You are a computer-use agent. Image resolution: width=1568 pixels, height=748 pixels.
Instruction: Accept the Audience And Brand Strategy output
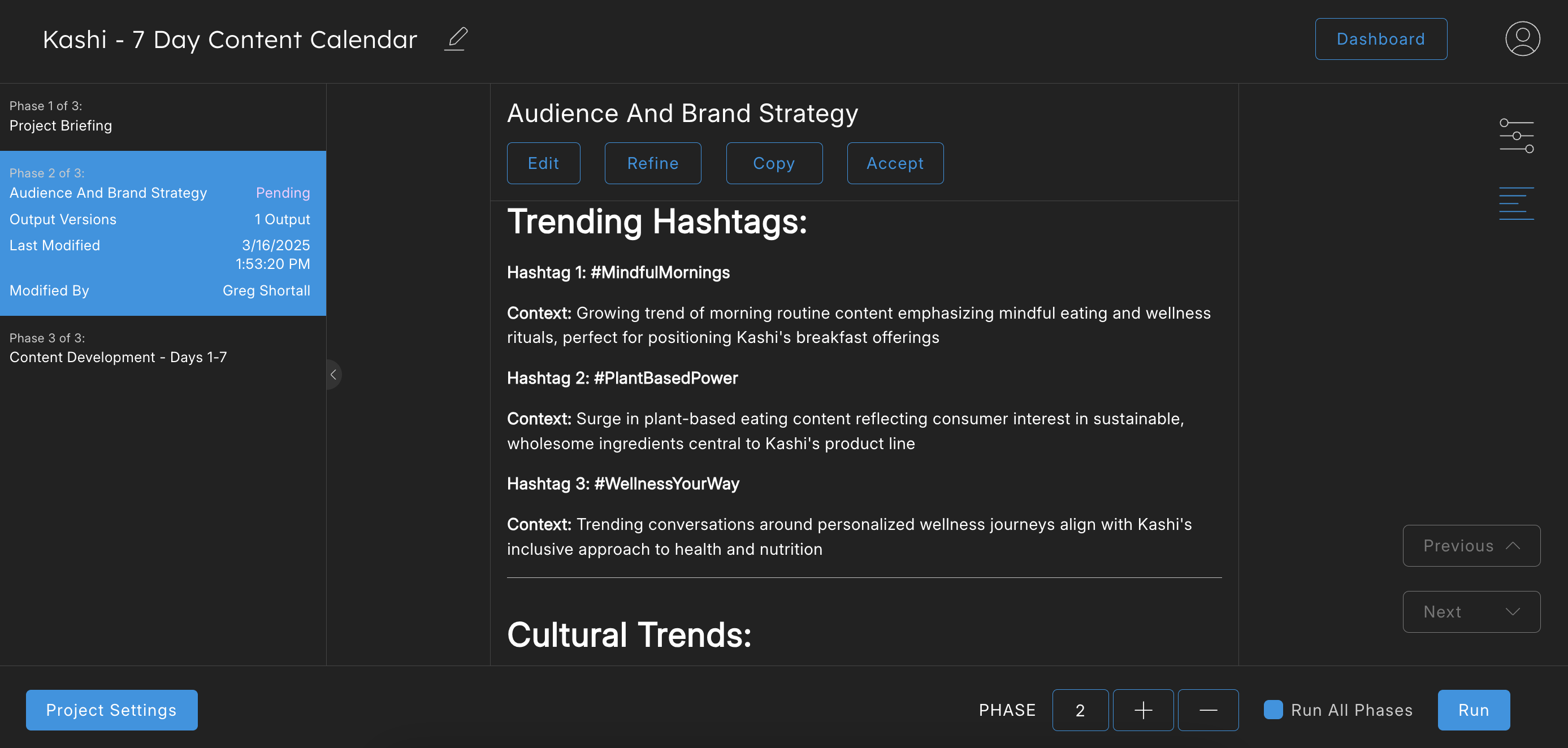[x=895, y=163]
